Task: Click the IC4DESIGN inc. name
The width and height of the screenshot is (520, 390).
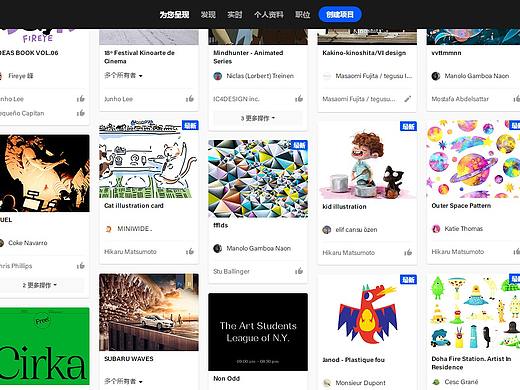Action: click(236, 99)
